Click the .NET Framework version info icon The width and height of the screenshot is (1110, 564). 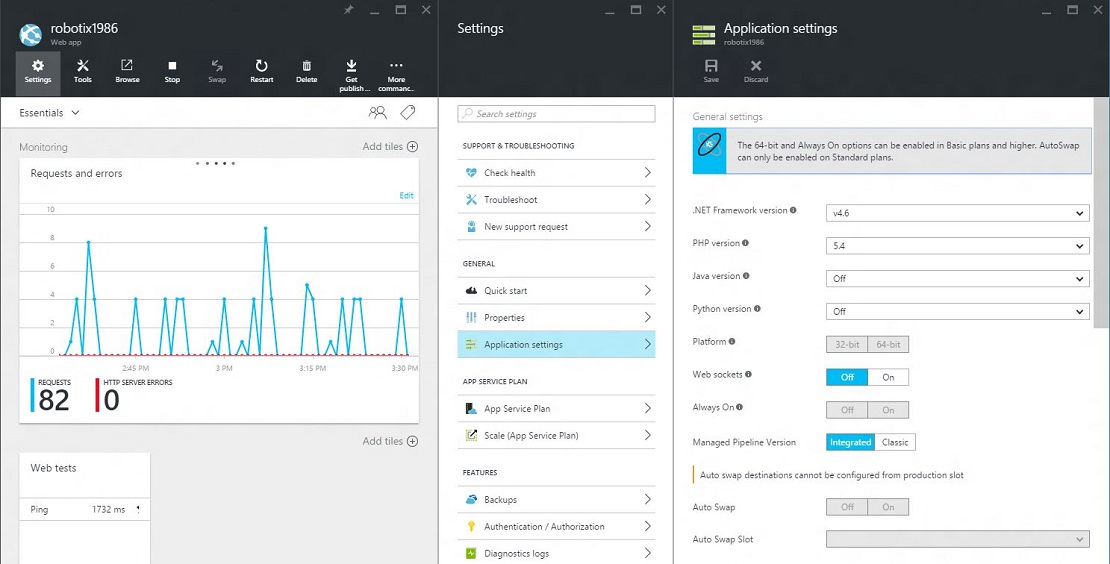tap(793, 210)
